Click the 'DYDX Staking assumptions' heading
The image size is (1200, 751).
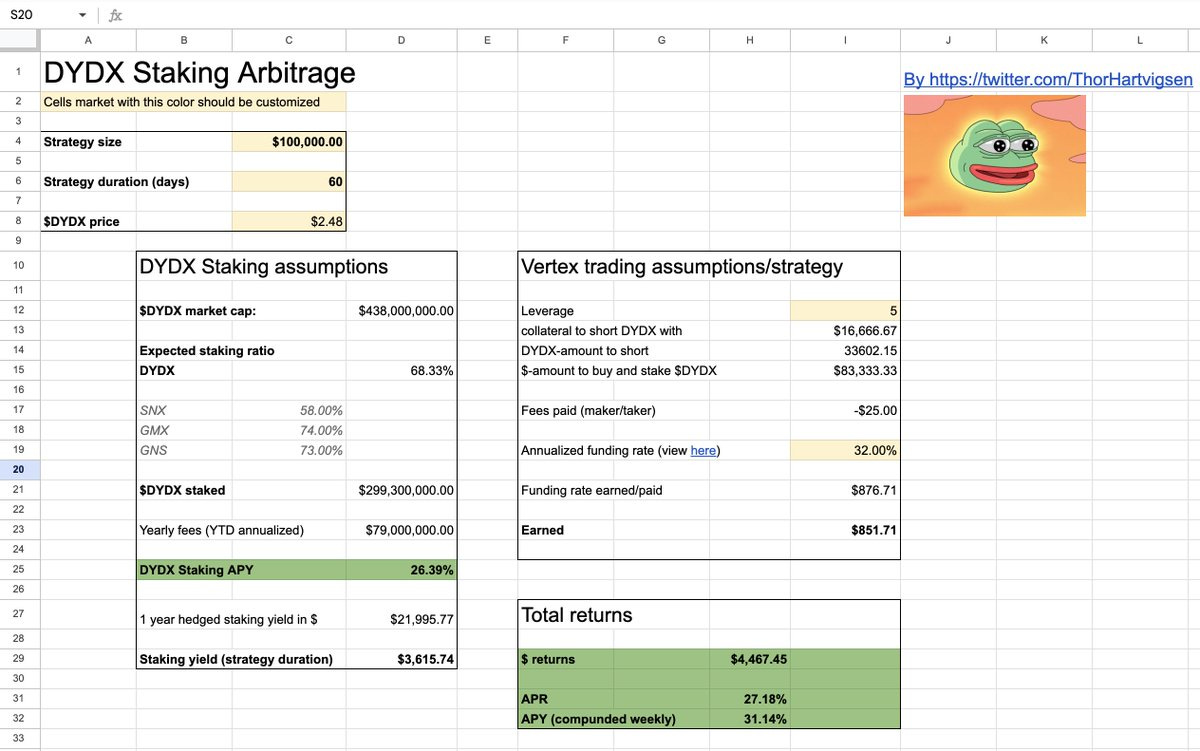pos(264,267)
